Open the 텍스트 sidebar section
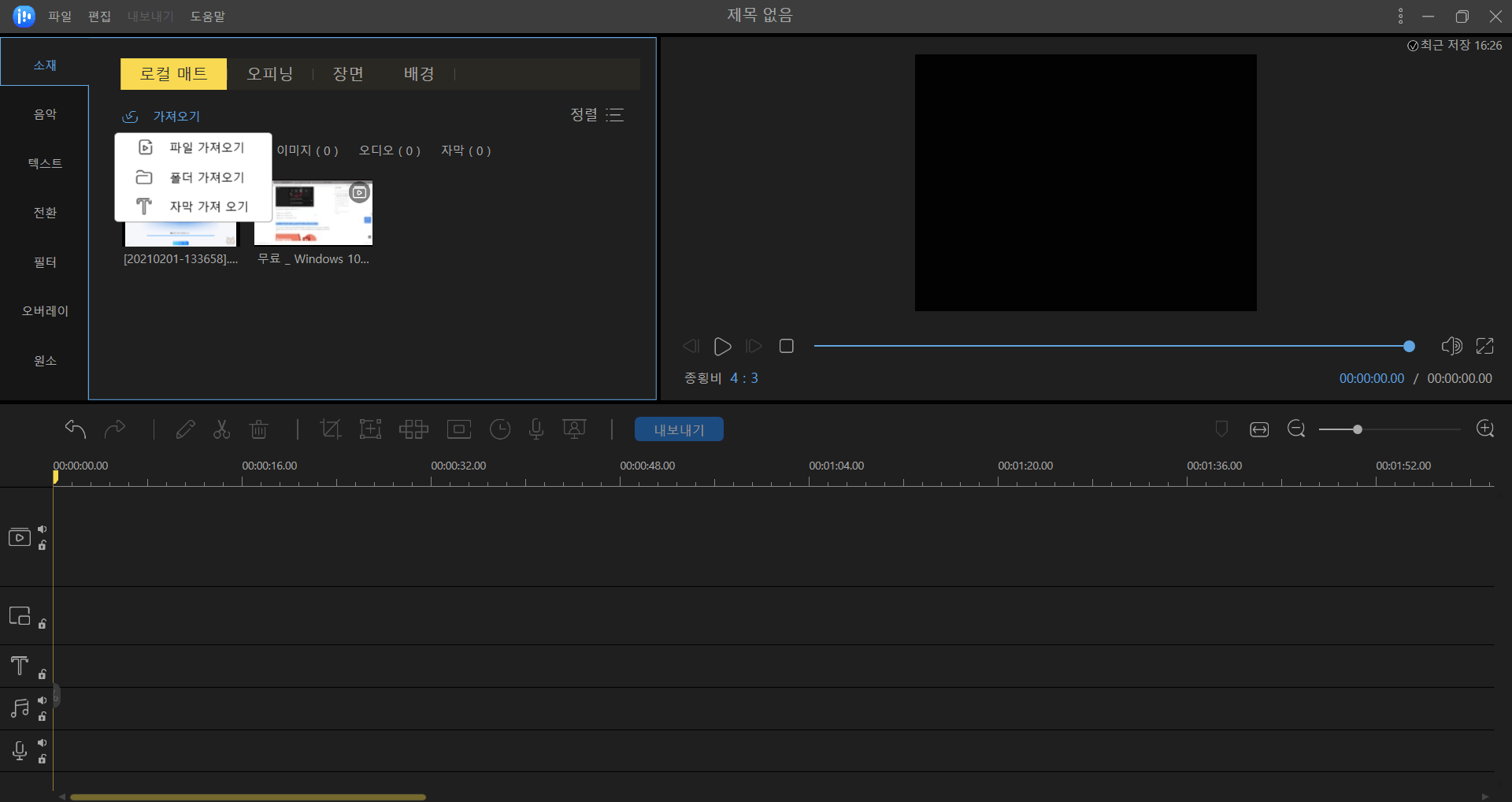1512x802 pixels. 45,163
